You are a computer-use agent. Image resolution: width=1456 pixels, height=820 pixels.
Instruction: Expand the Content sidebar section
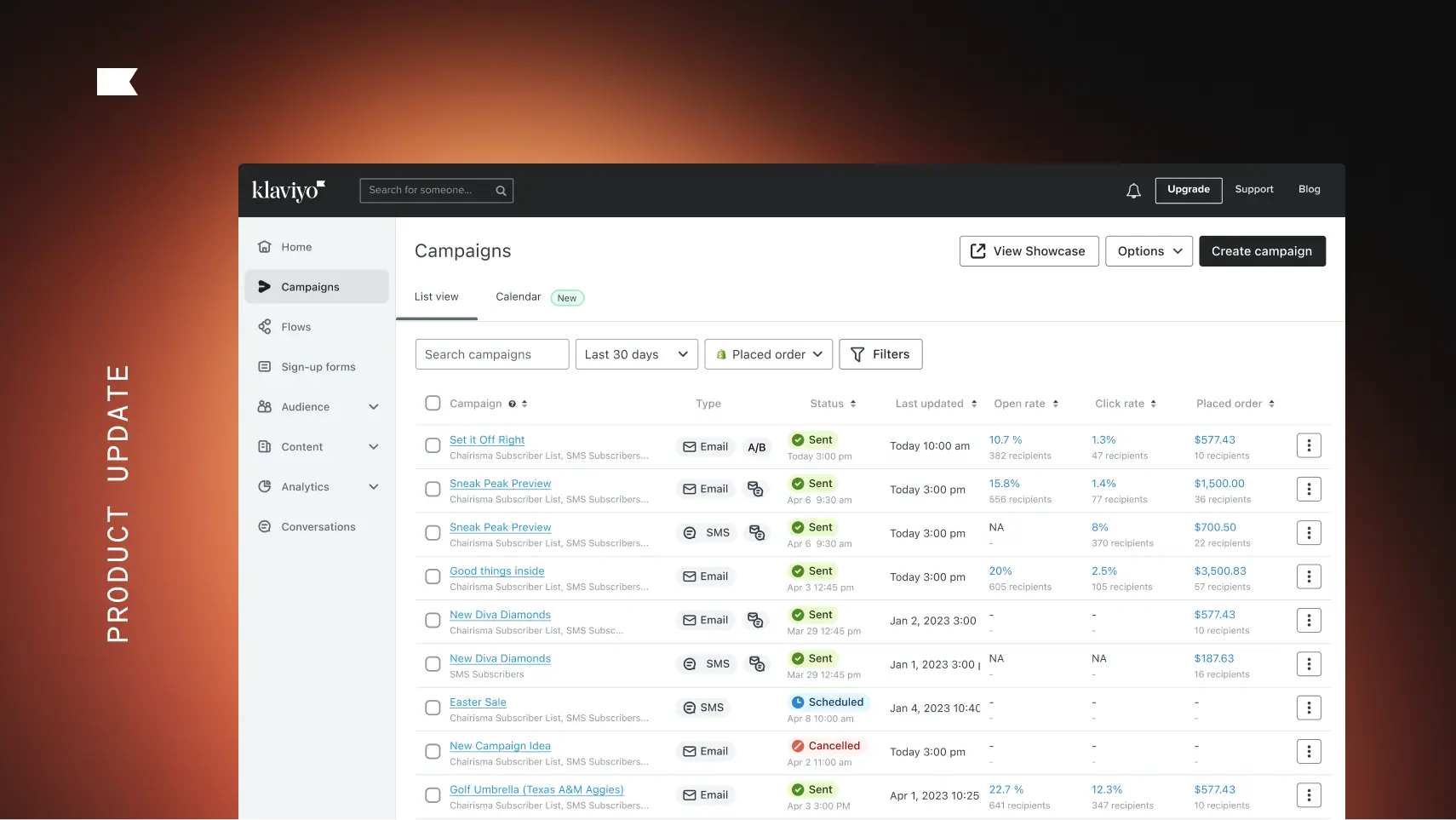[374, 447]
